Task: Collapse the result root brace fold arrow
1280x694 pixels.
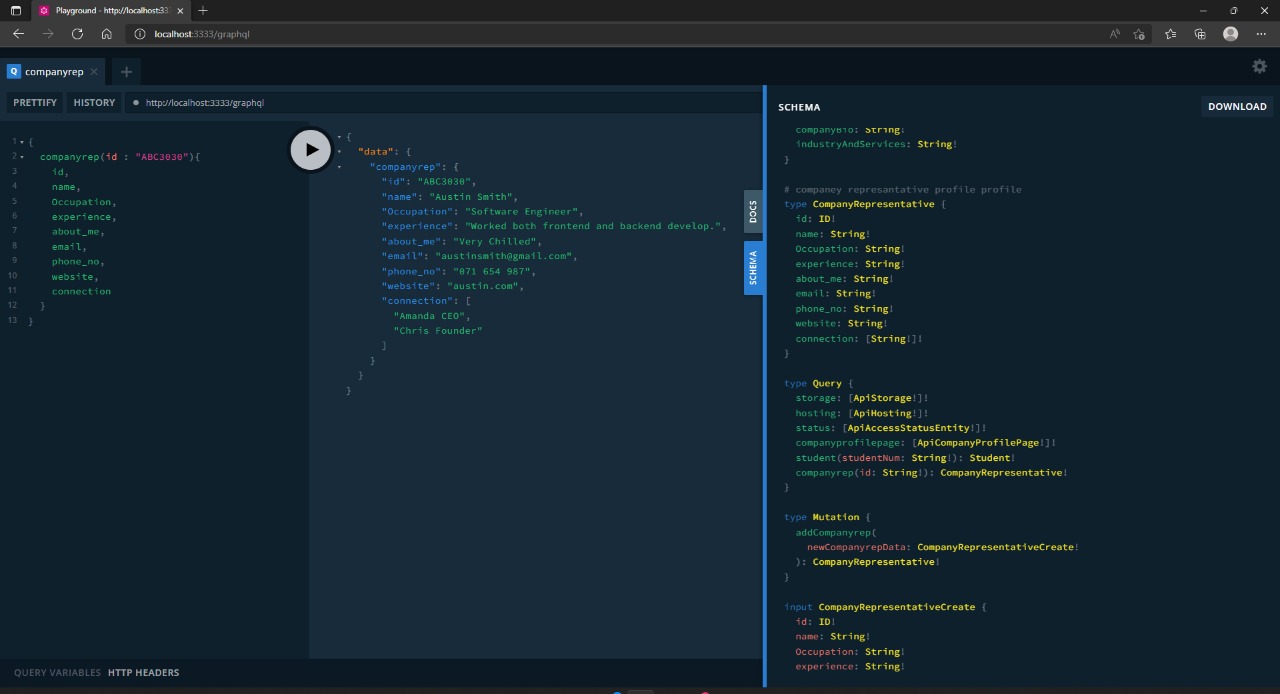Action: click(x=339, y=137)
